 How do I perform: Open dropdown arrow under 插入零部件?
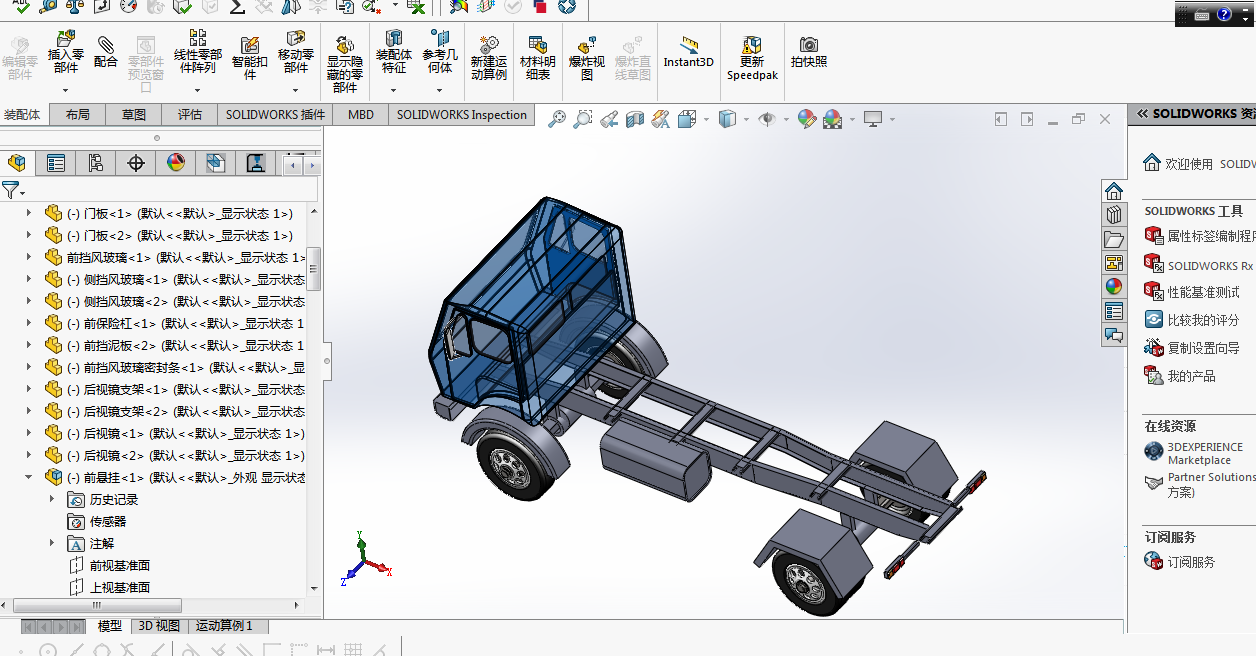click(66, 89)
